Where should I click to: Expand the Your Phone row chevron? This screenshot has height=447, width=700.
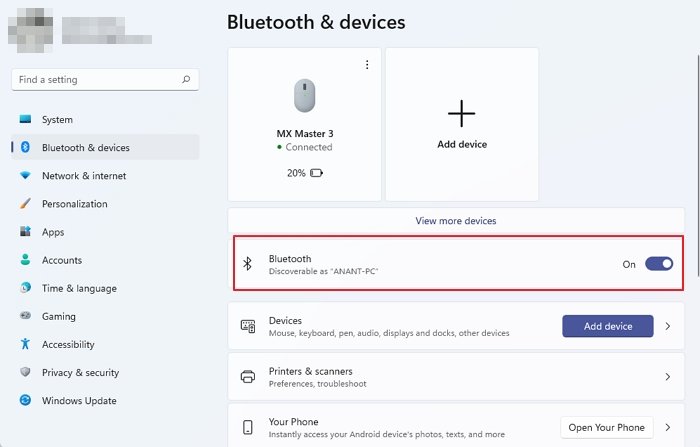pyautogui.click(x=667, y=428)
